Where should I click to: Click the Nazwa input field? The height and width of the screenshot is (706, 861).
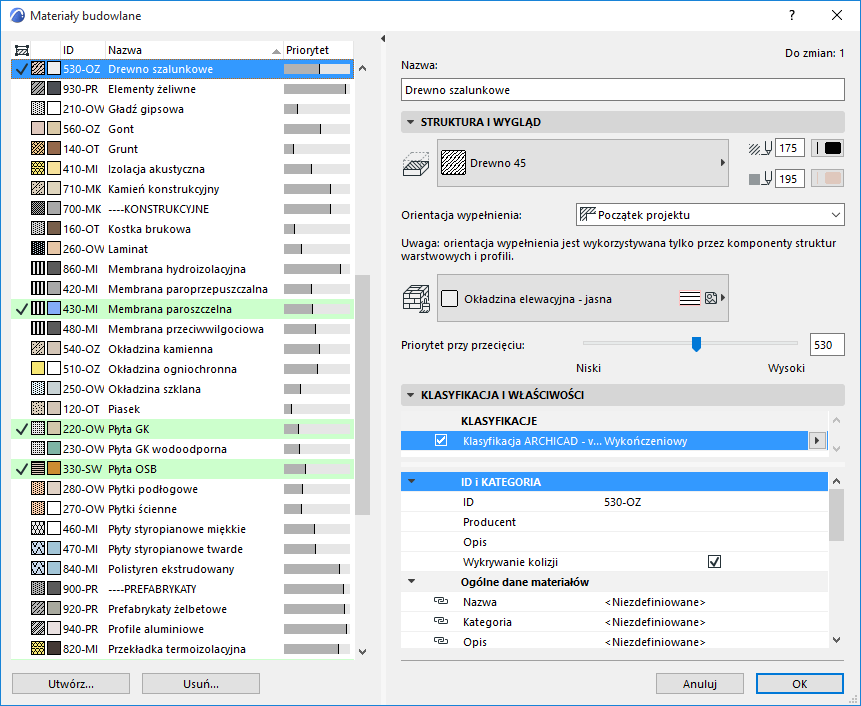(623, 89)
